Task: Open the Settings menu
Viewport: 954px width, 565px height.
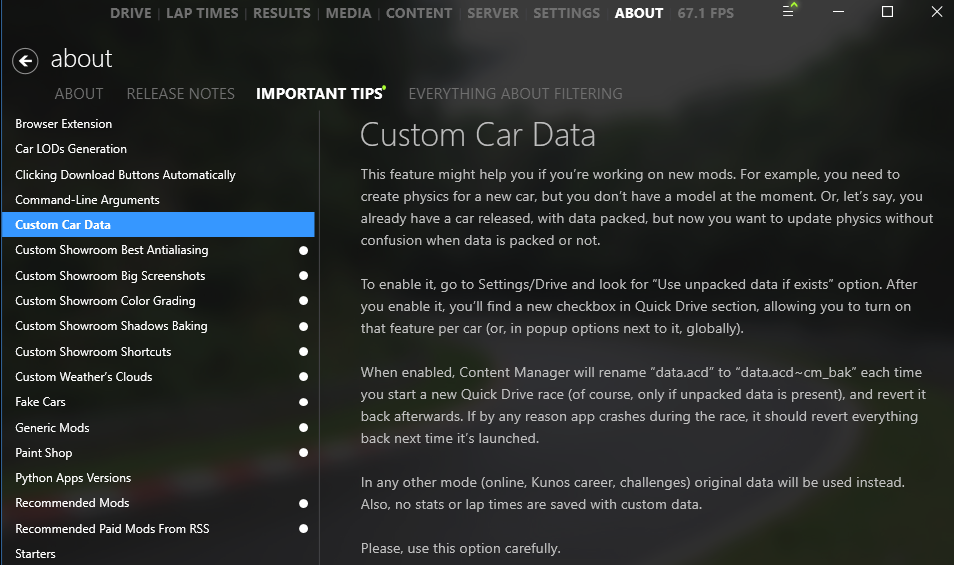Action: tap(566, 13)
